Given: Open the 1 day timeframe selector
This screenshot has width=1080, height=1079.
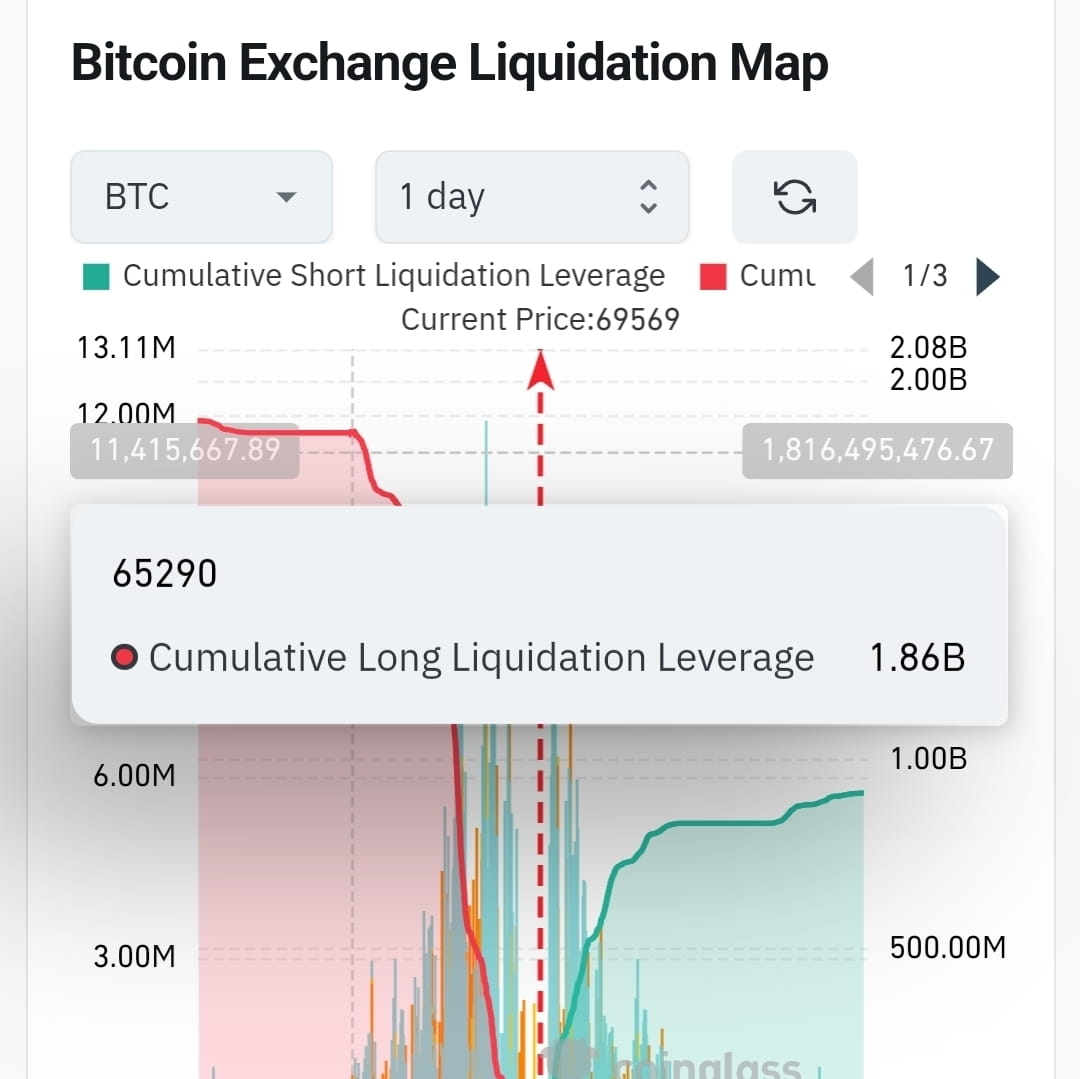Looking at the screenshot, I should pos(531,197).
